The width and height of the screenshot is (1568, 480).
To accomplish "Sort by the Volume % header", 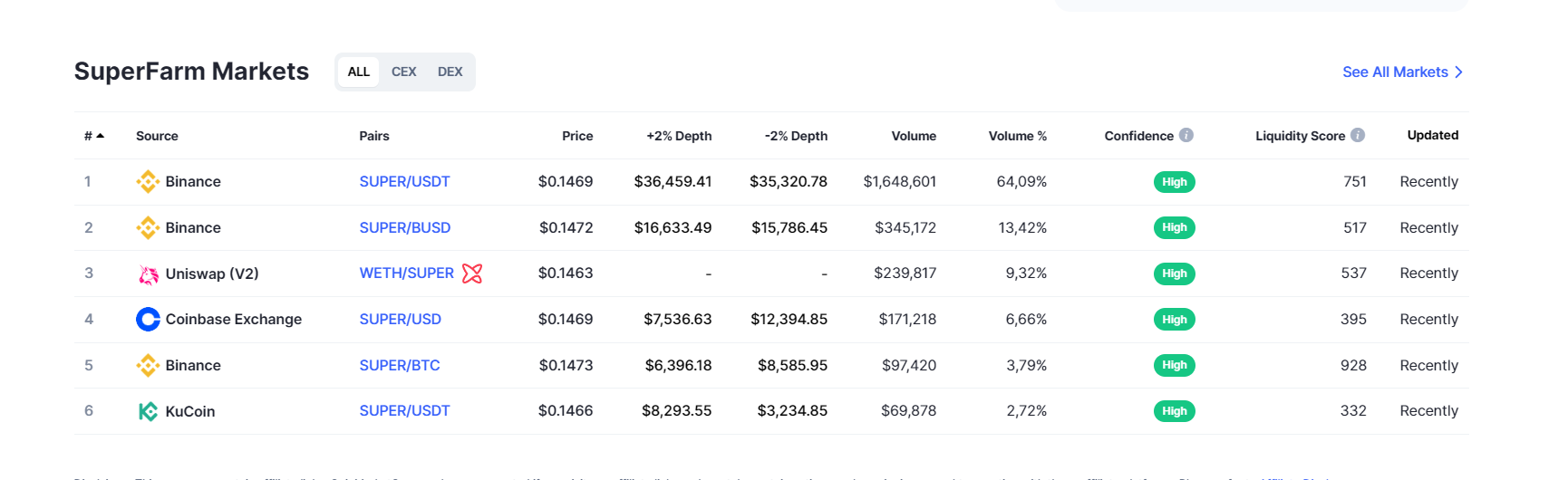I will 1018,136.
